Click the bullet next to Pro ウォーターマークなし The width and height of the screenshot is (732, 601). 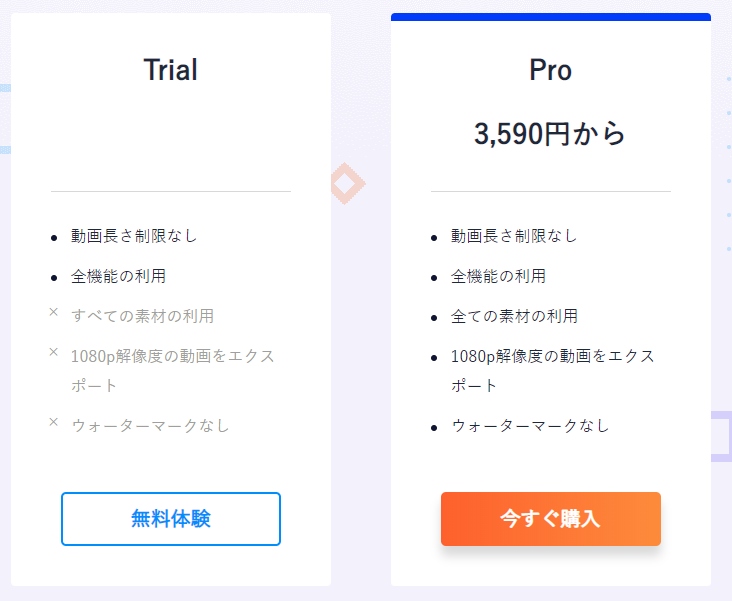[x=434, y=428]
